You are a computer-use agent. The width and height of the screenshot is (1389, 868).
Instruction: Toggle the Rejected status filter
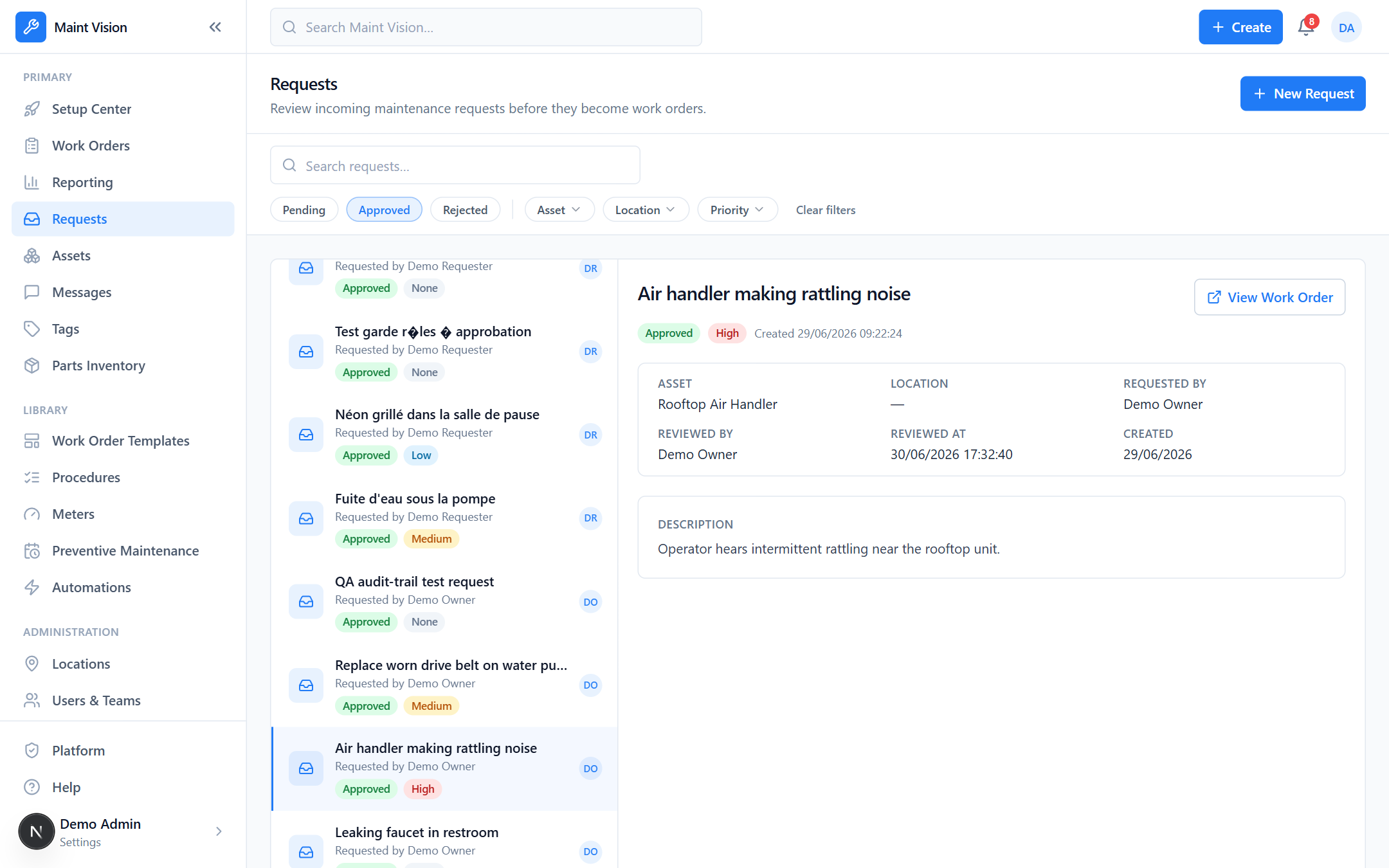pos(465,210)
